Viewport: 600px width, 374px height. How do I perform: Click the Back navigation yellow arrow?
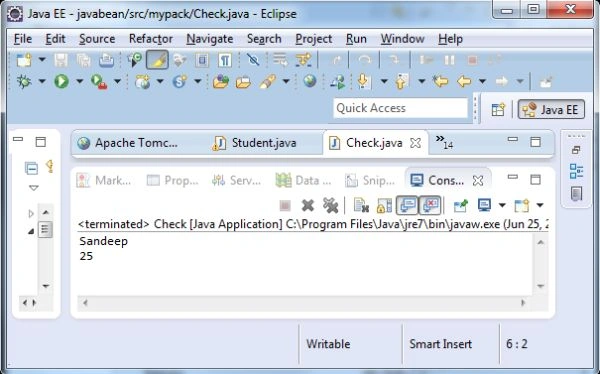point(464,81)
